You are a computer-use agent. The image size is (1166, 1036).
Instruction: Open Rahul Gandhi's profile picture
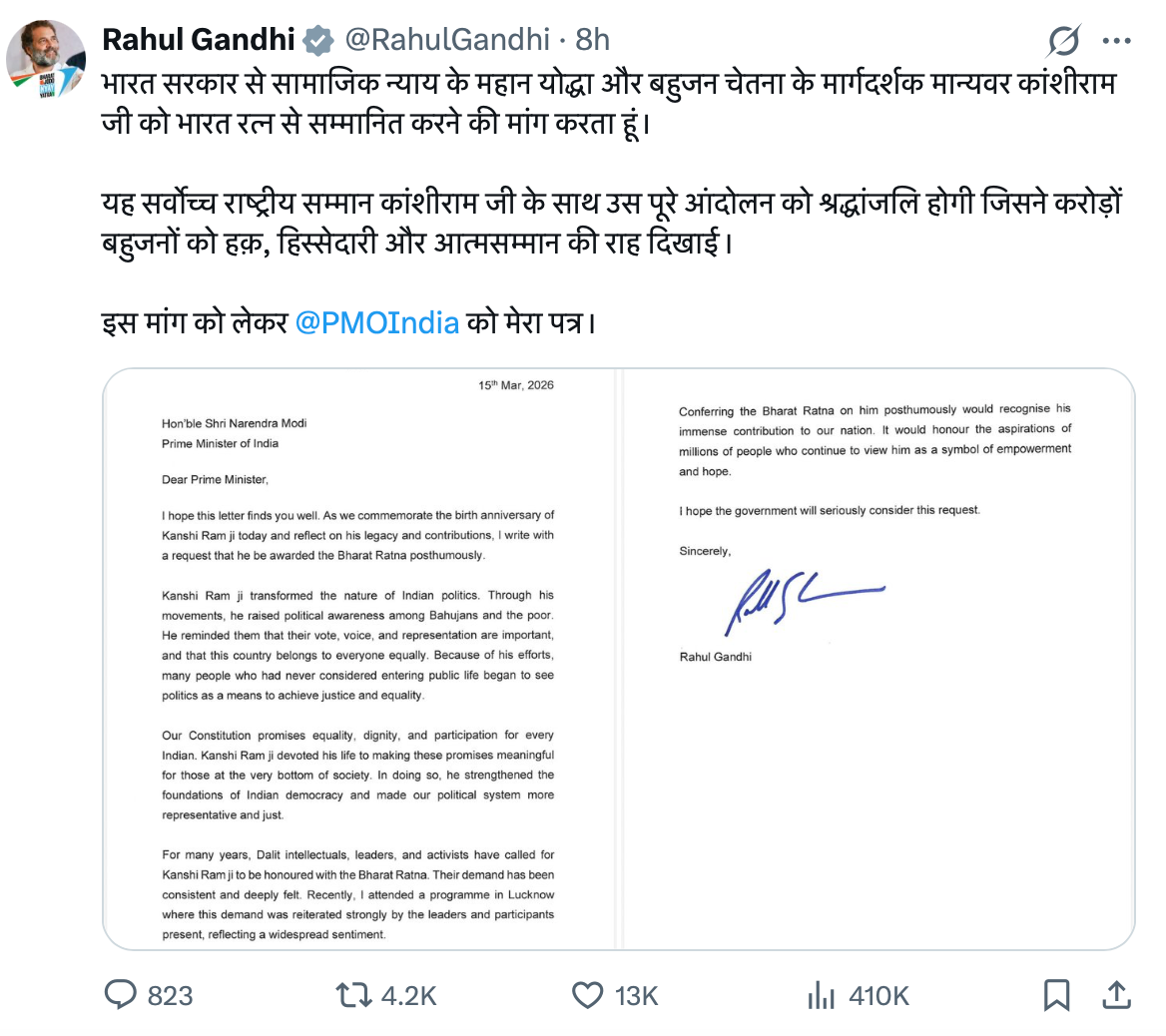46,58
